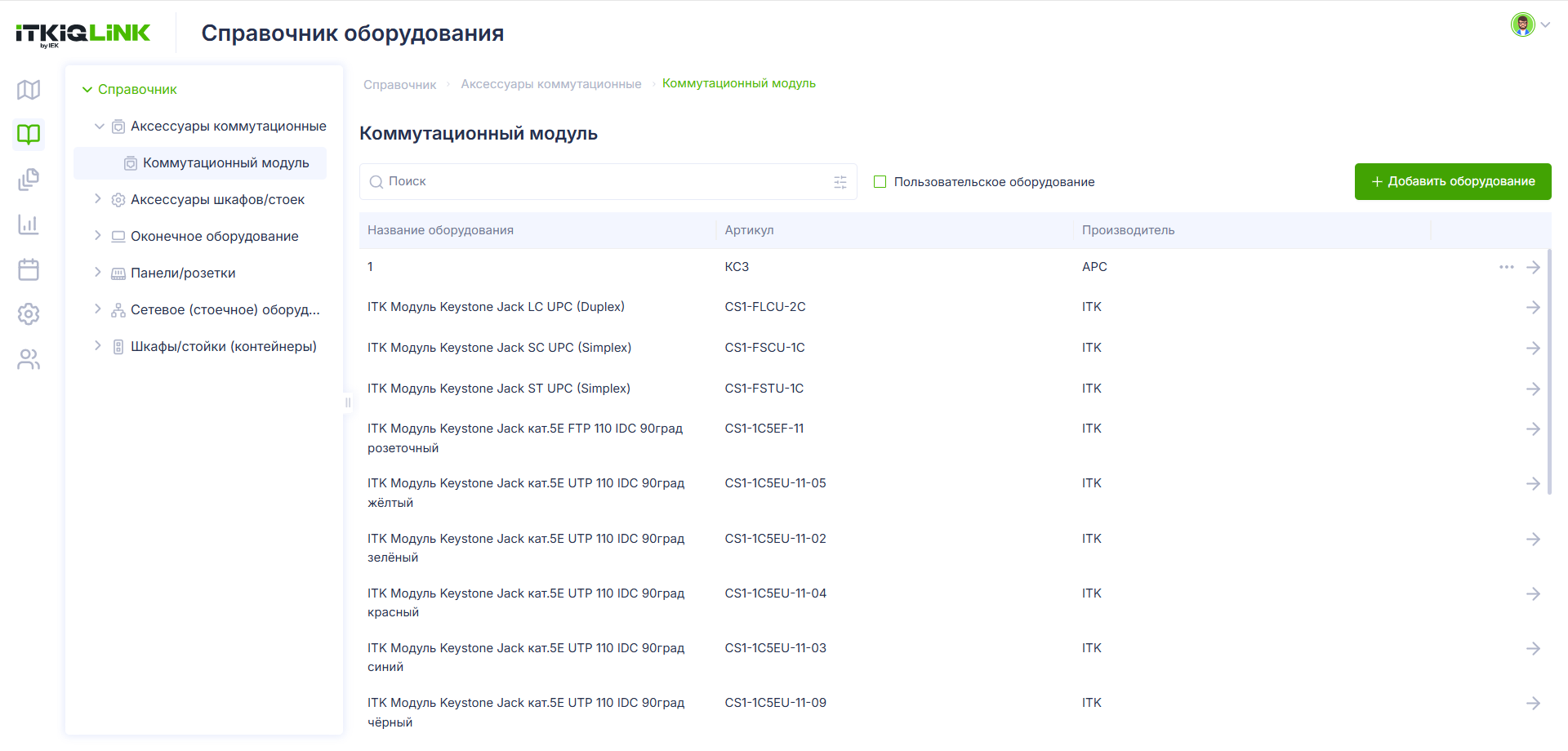Collapse Аксессуары коммутационные node chevron

100,127
